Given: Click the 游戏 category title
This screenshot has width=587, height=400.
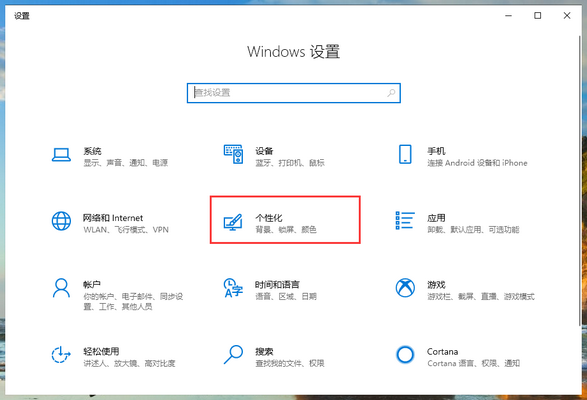Looking at the screenshot, I should point(436,285).
